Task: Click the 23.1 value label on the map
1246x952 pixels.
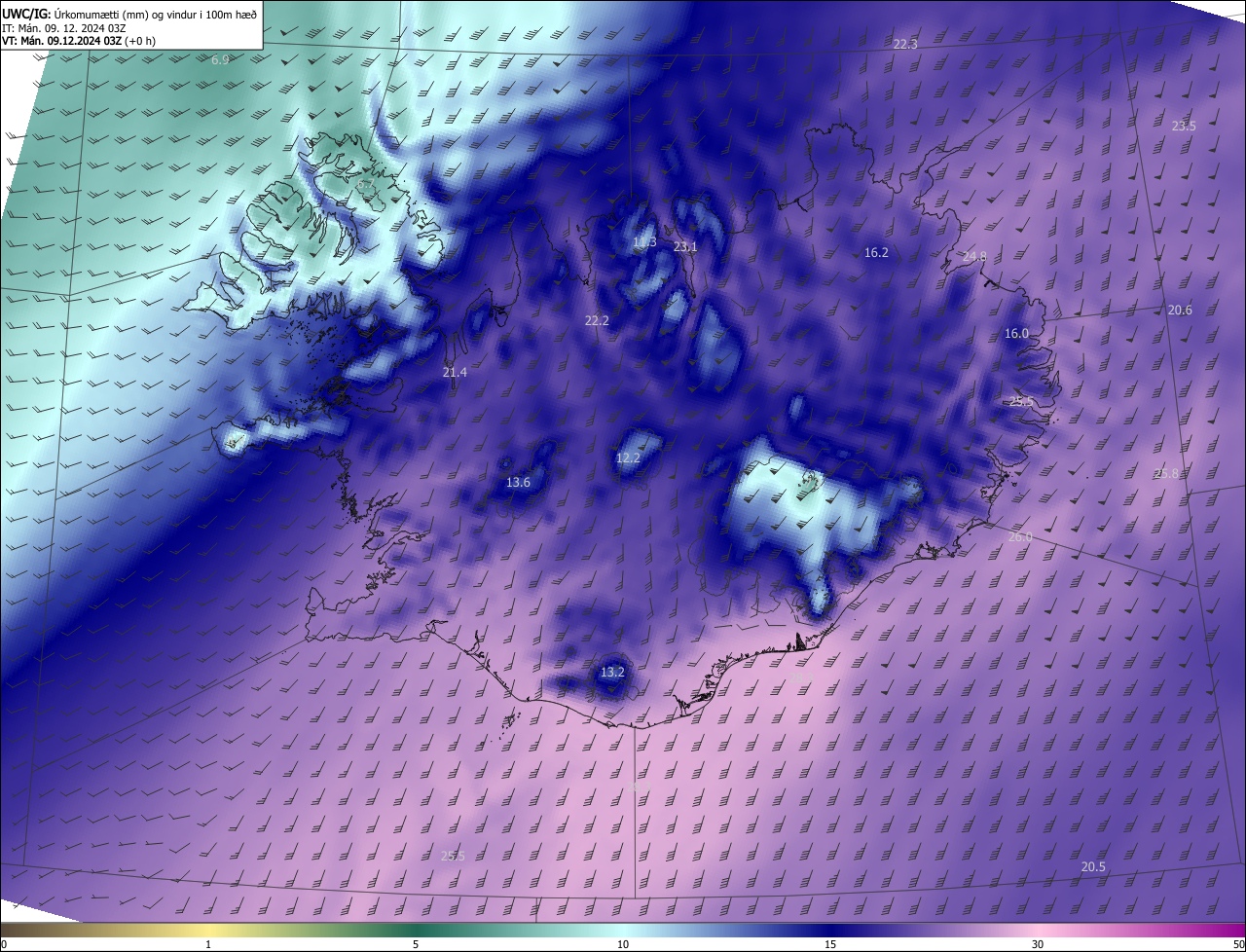Action: pyautogui.click(x=685, y=246)
